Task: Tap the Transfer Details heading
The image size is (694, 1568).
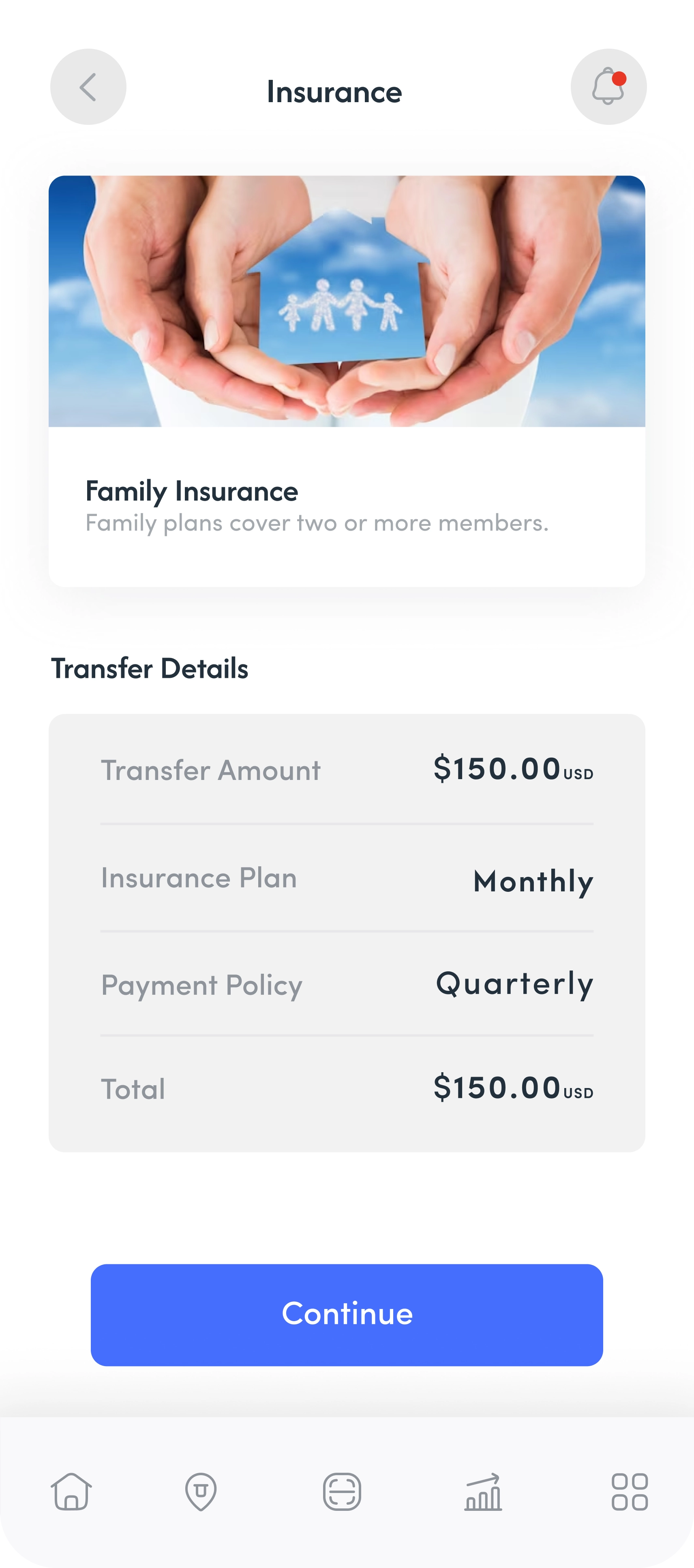Action: (x=150, y=668)
